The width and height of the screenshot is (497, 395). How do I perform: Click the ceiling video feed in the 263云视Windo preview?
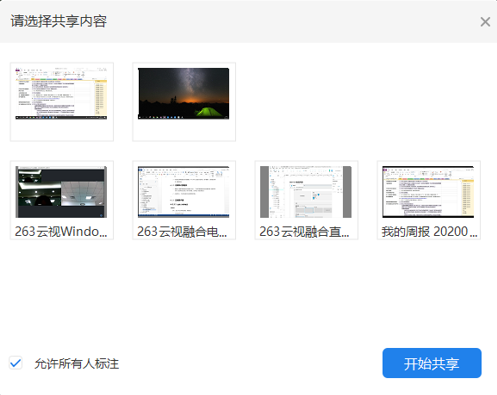coord(83,193)
